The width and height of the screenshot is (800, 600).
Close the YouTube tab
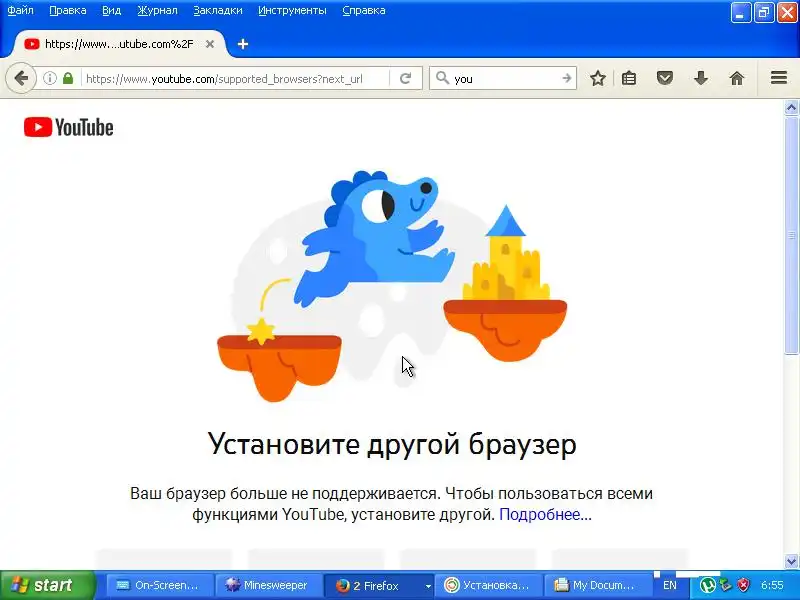tap(210, 44)
